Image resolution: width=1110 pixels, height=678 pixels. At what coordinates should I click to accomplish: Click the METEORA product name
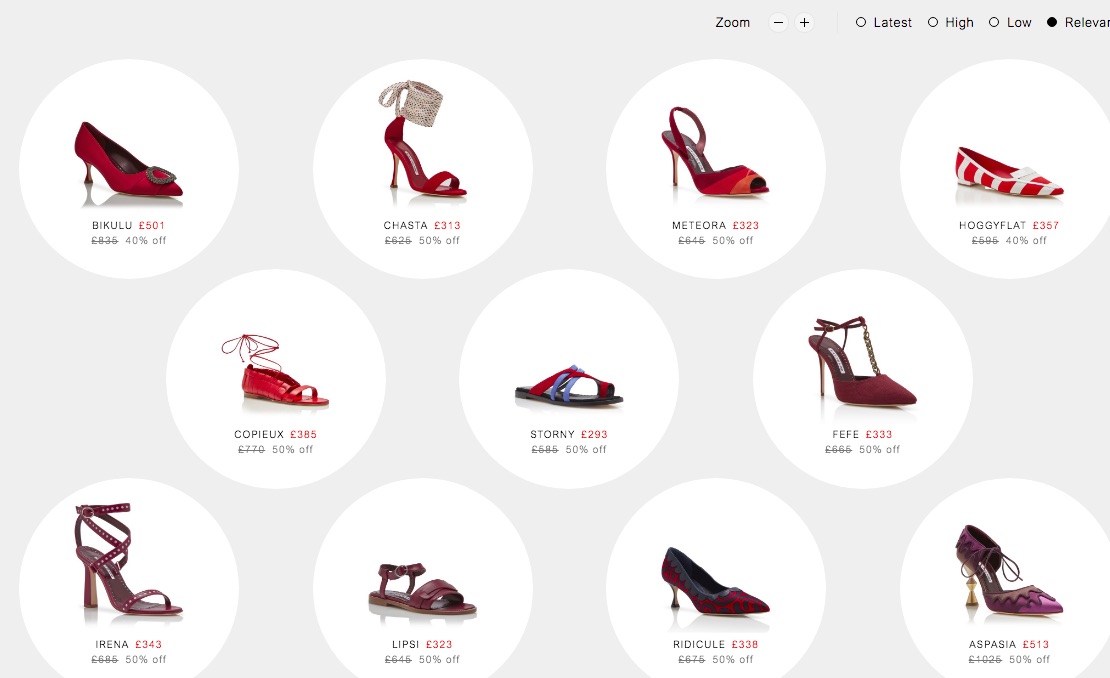point(699,226)
